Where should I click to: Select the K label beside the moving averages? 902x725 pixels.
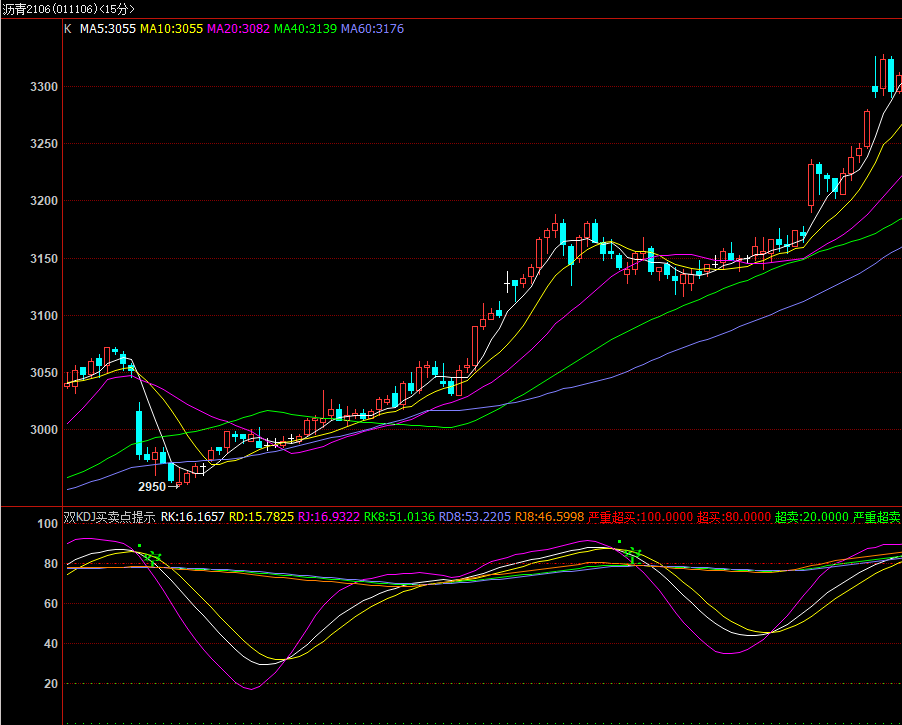point(68,29)
